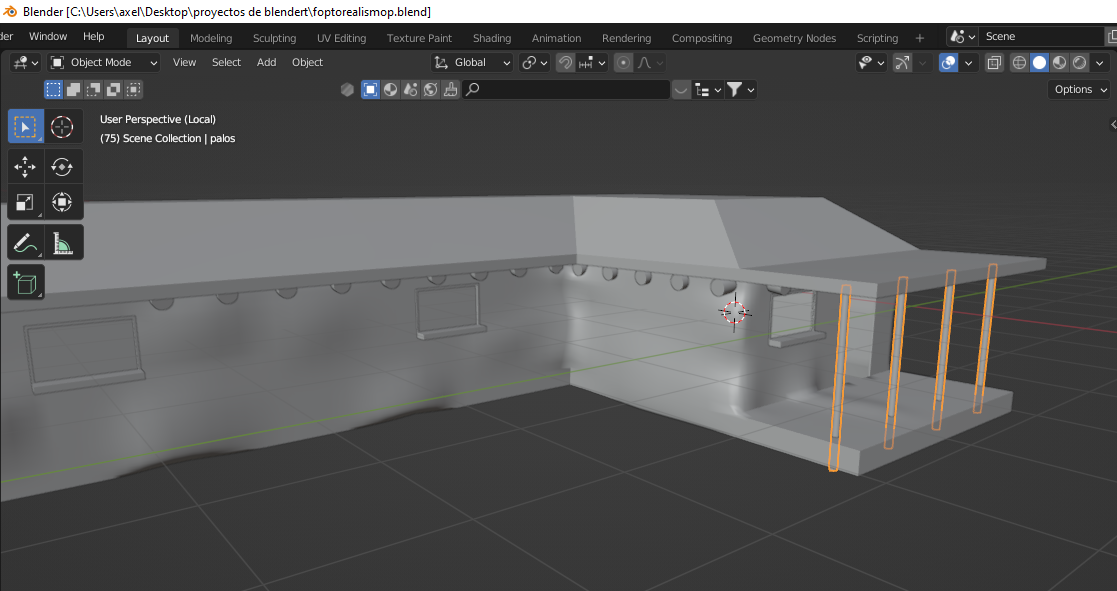
Task: Set selection mode to Intersect
Action: [x=133, y=89]
